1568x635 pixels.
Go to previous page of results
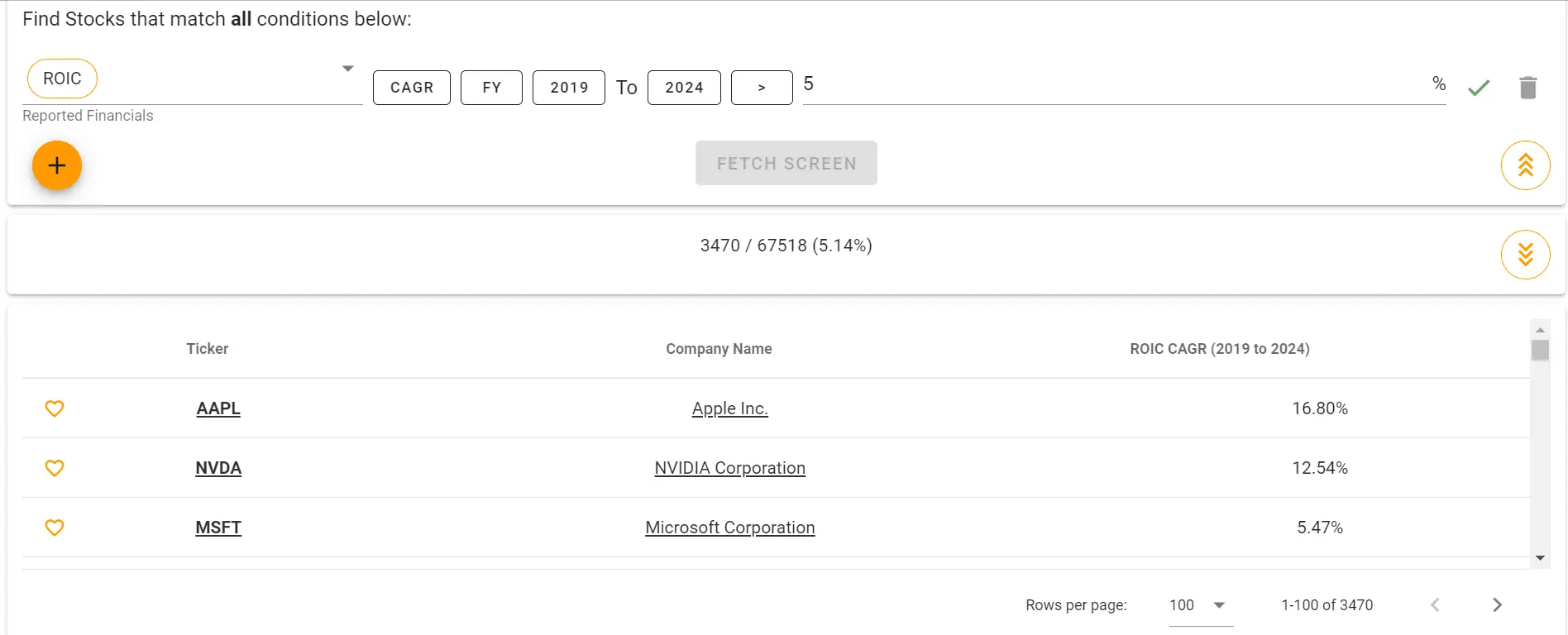(1435, 605)
